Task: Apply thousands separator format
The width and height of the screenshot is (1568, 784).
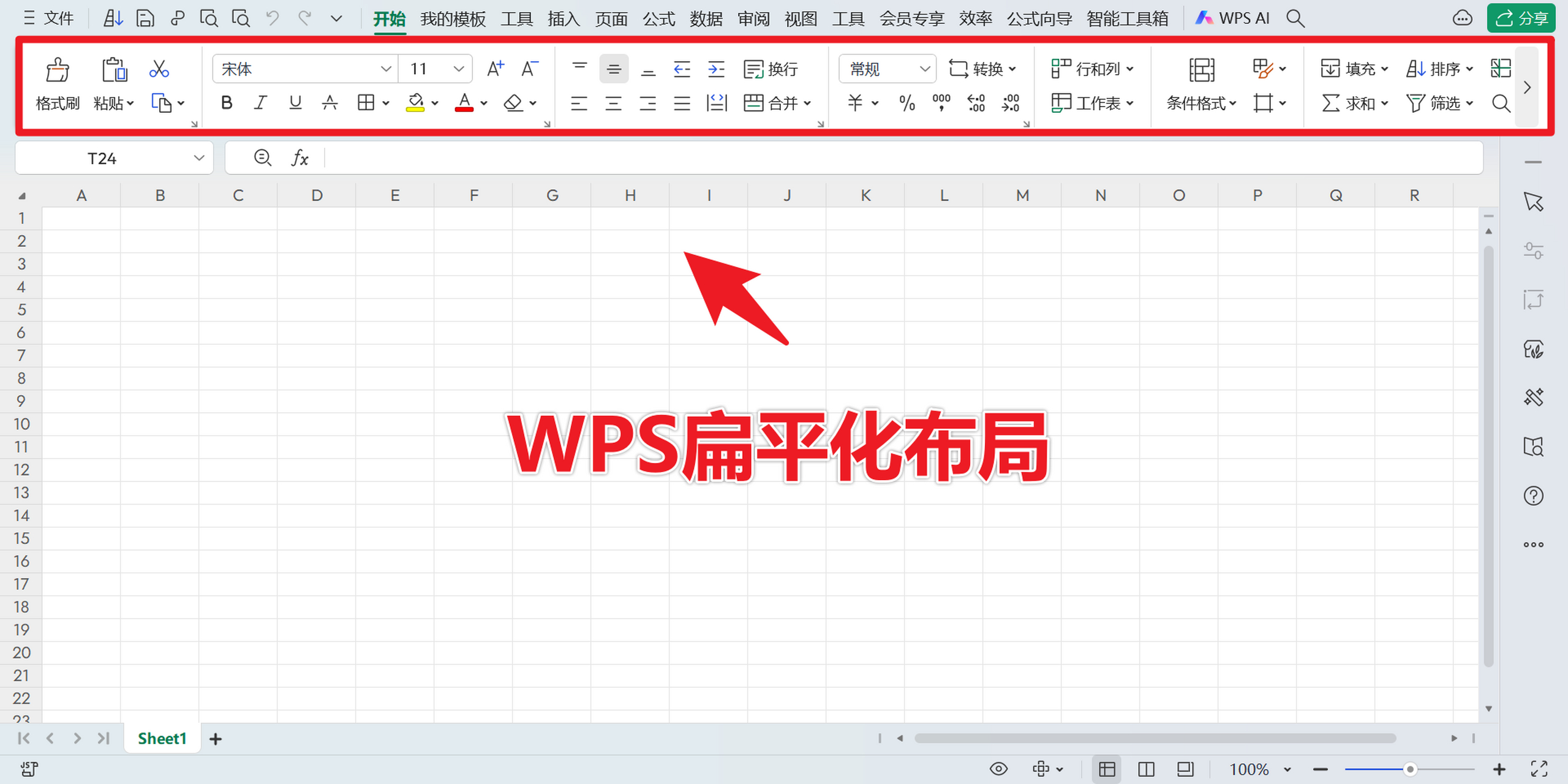Action: coord(941,103)
